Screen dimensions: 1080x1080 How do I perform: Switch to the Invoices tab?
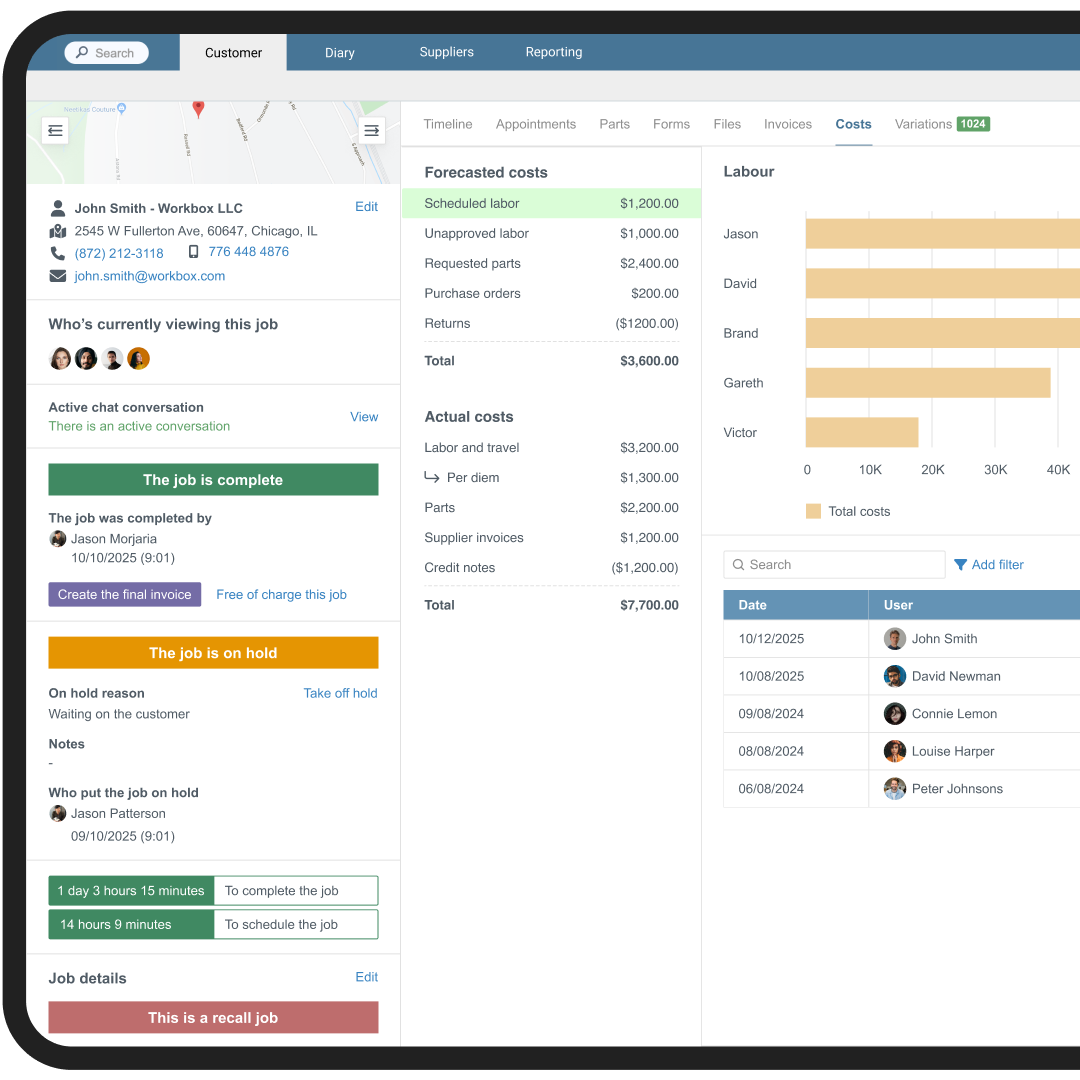pos(788,124)
